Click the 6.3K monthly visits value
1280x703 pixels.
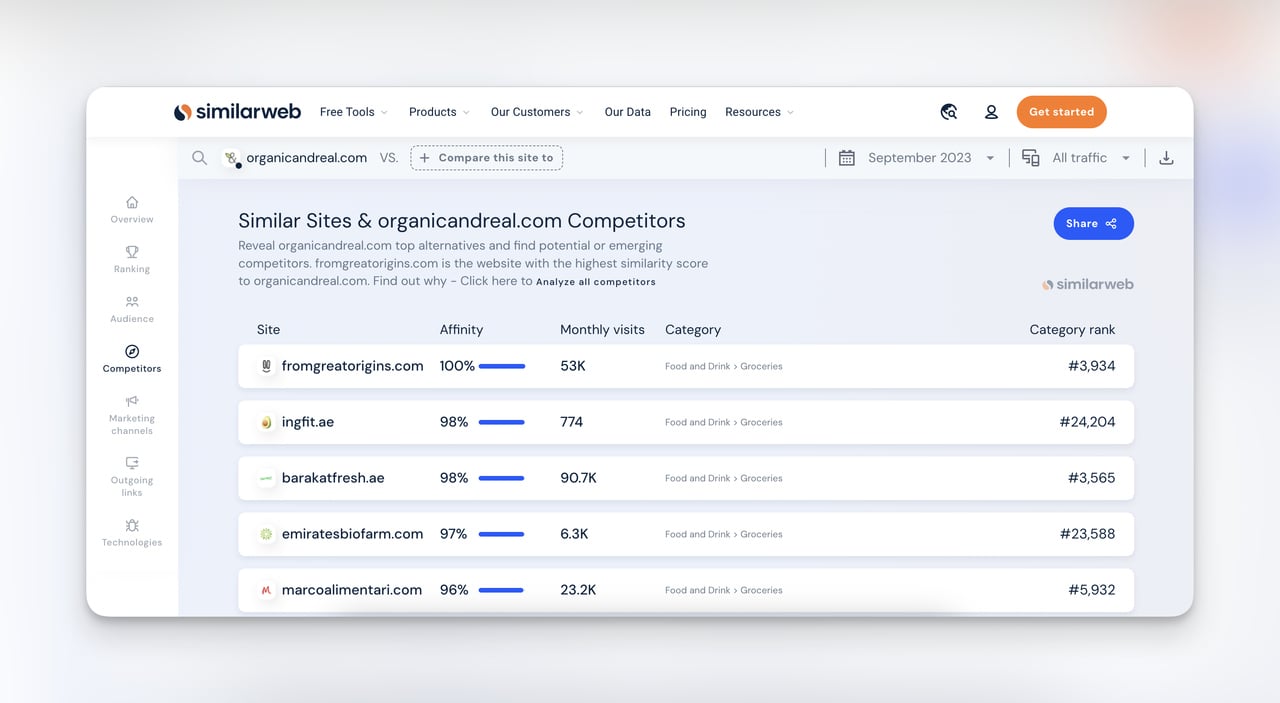click(574, 534)
